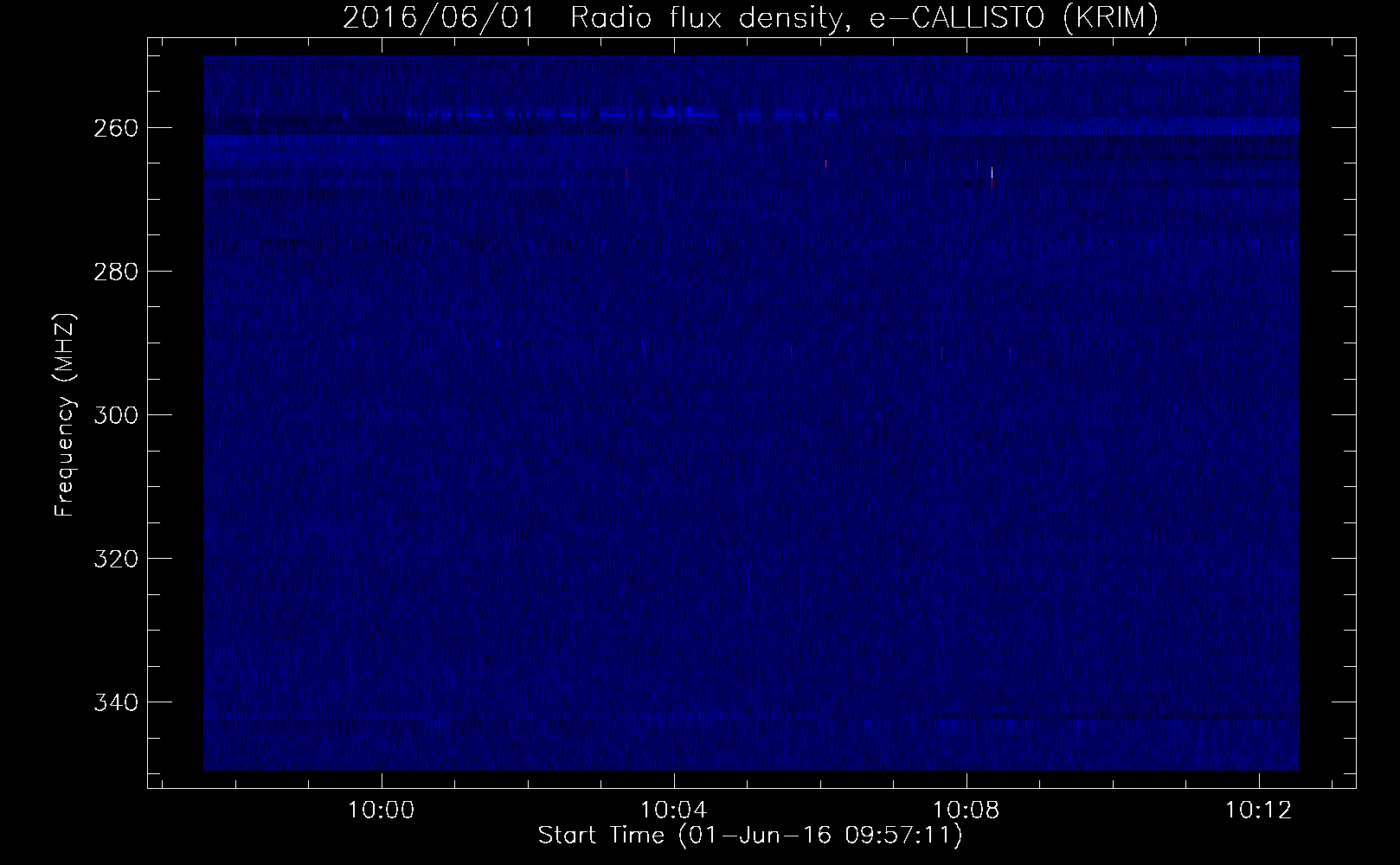Click the 260 frequency tick label
1400x865 pixels.
pos(115,128)
